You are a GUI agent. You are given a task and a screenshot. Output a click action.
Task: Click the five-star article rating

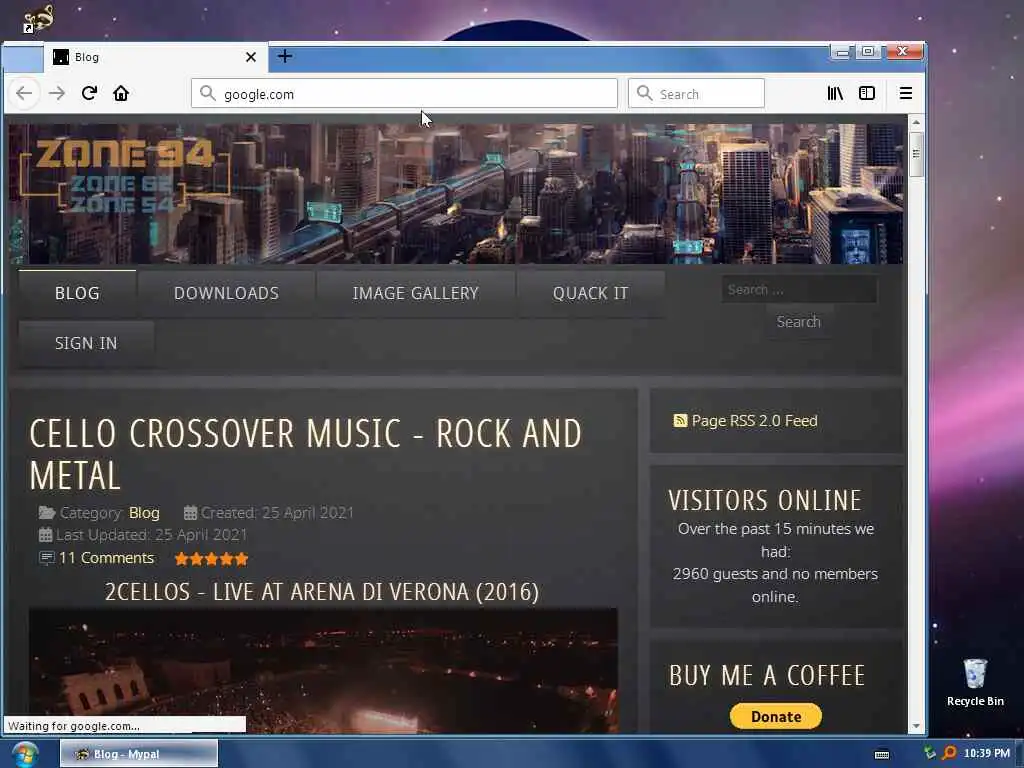tap(212, 558)
